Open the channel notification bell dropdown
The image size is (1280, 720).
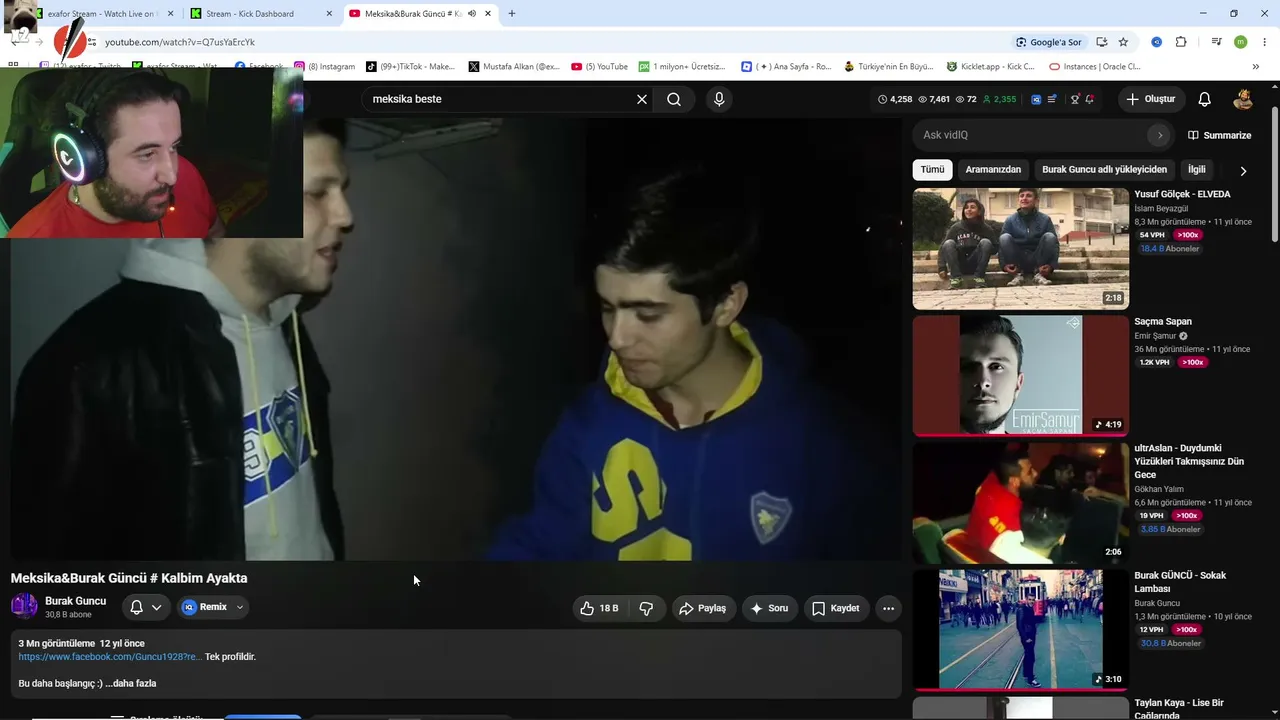click(x=146, y=607)
